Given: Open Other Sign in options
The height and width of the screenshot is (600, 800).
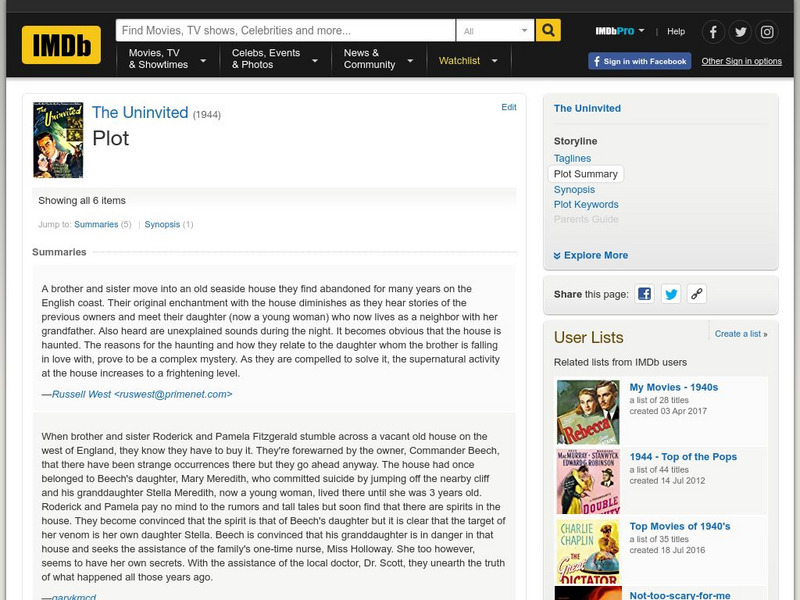Looking at the screenshot, I should click(x=741, y=61).
